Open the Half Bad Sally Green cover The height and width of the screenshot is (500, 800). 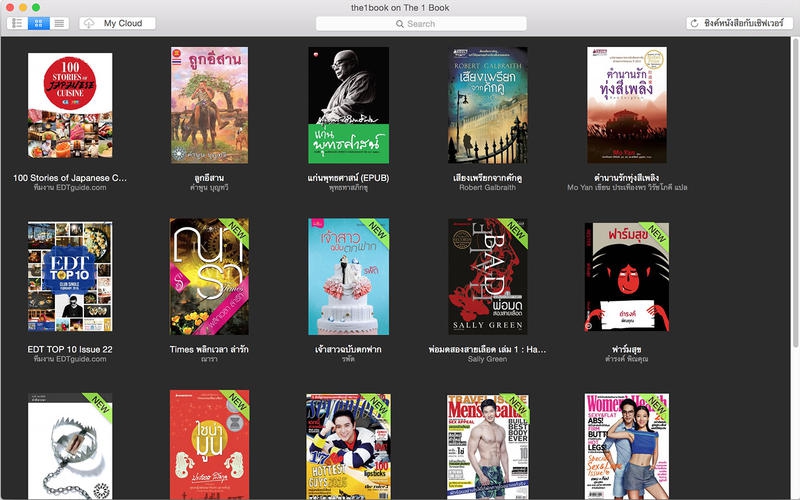click(488, 277)
